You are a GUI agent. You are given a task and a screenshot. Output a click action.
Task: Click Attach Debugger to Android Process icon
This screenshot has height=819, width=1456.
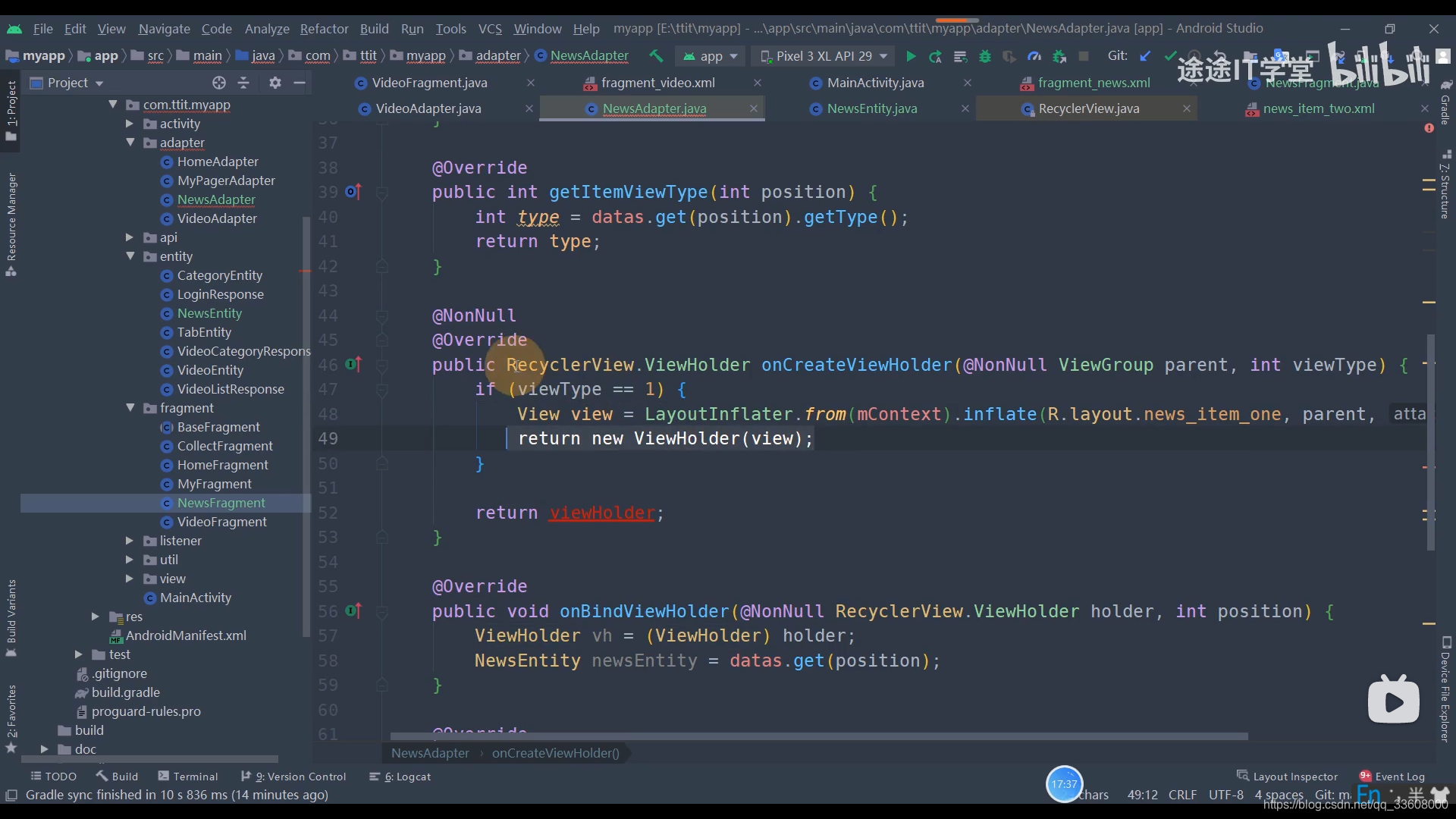(x=1059, y=56)
